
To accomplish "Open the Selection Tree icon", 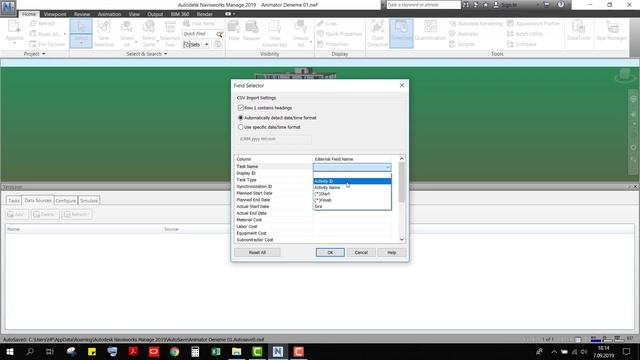I will pos(170,27).
